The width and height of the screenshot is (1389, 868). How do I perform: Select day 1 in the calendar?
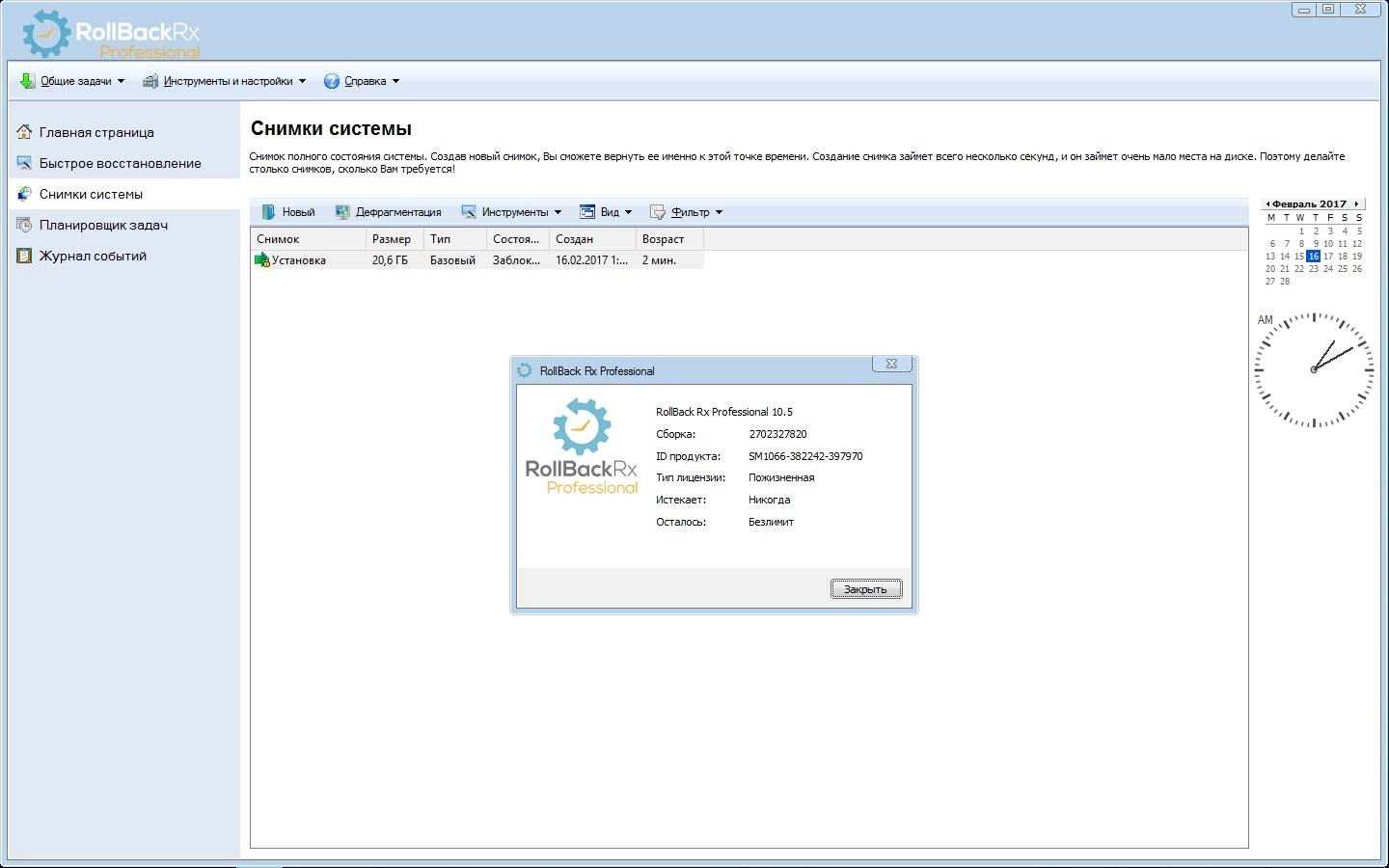click(x=1301, y=231)
